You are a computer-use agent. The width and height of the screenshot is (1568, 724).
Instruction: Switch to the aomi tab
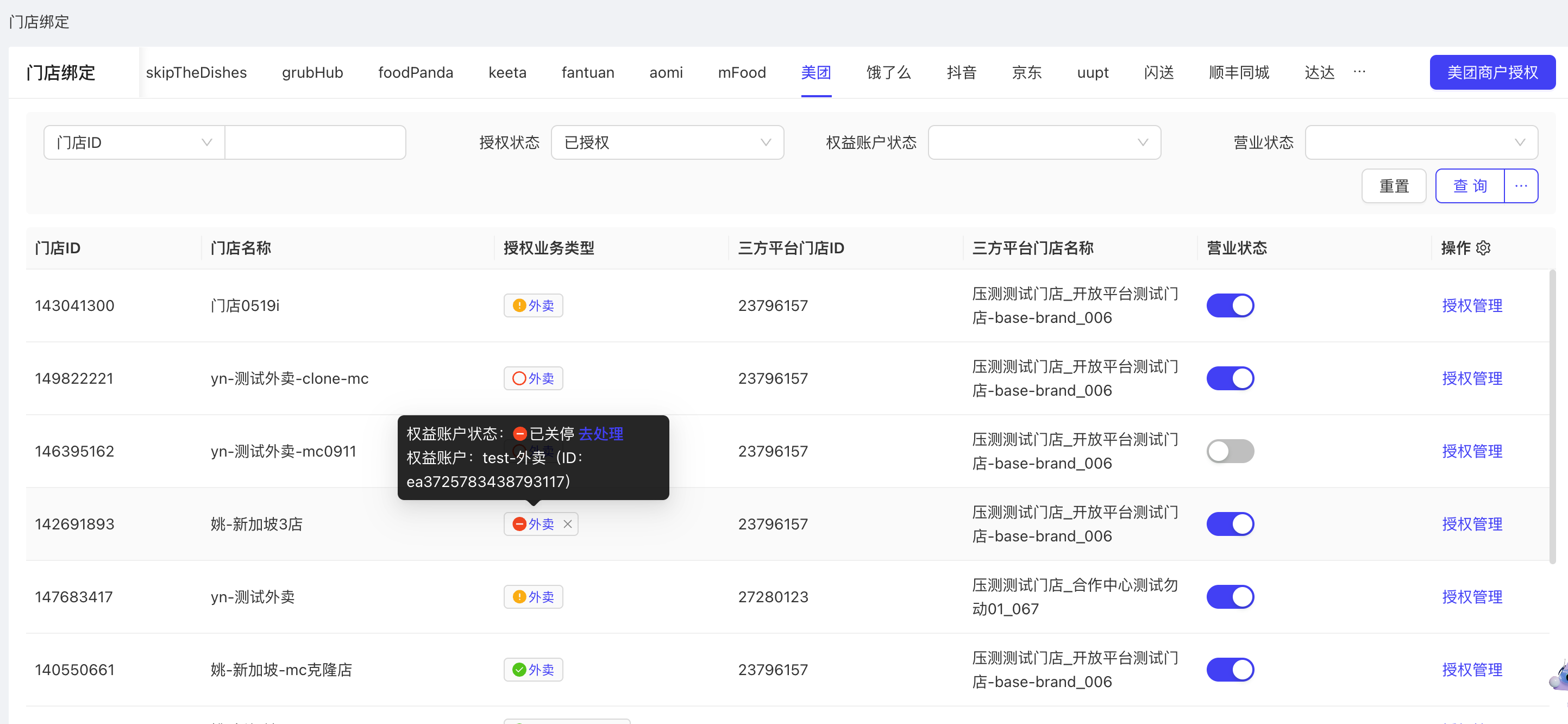pyautogui.click(x=666, y=72)
